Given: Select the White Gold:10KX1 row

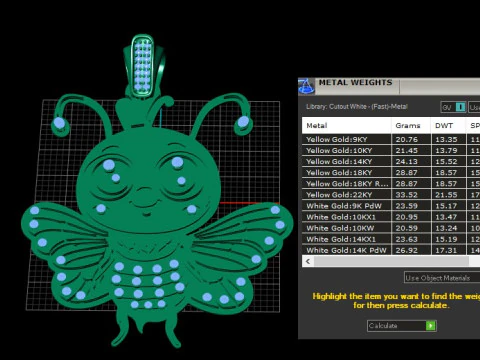Looking at the screenshot, I should (x=391, y=217).
